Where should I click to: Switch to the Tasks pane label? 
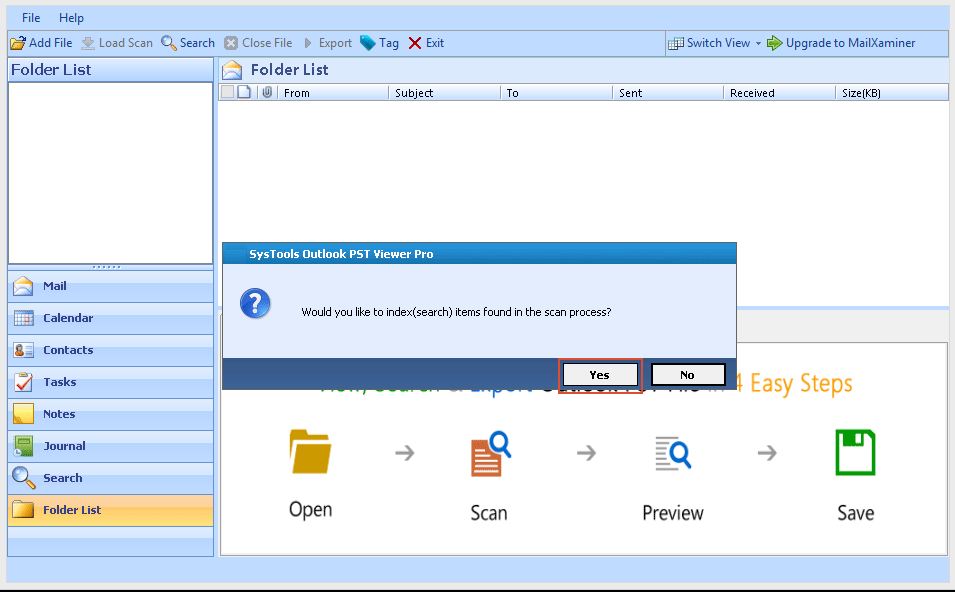pyautogui.click(x=60, y=382)
